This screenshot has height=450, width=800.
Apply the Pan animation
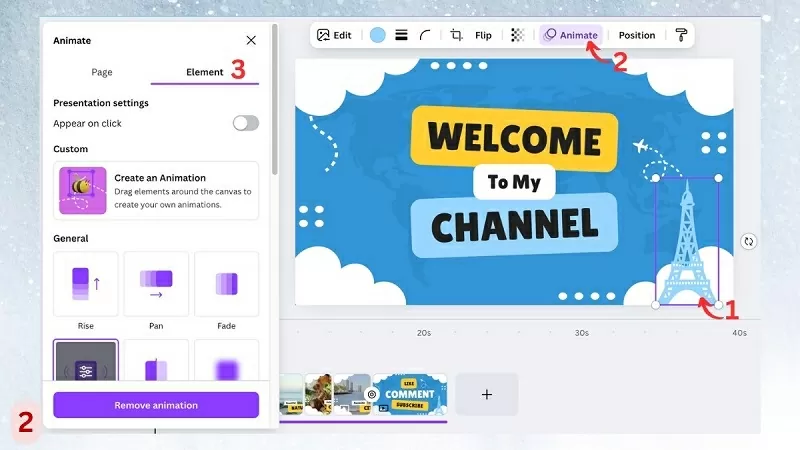[156, 284]
